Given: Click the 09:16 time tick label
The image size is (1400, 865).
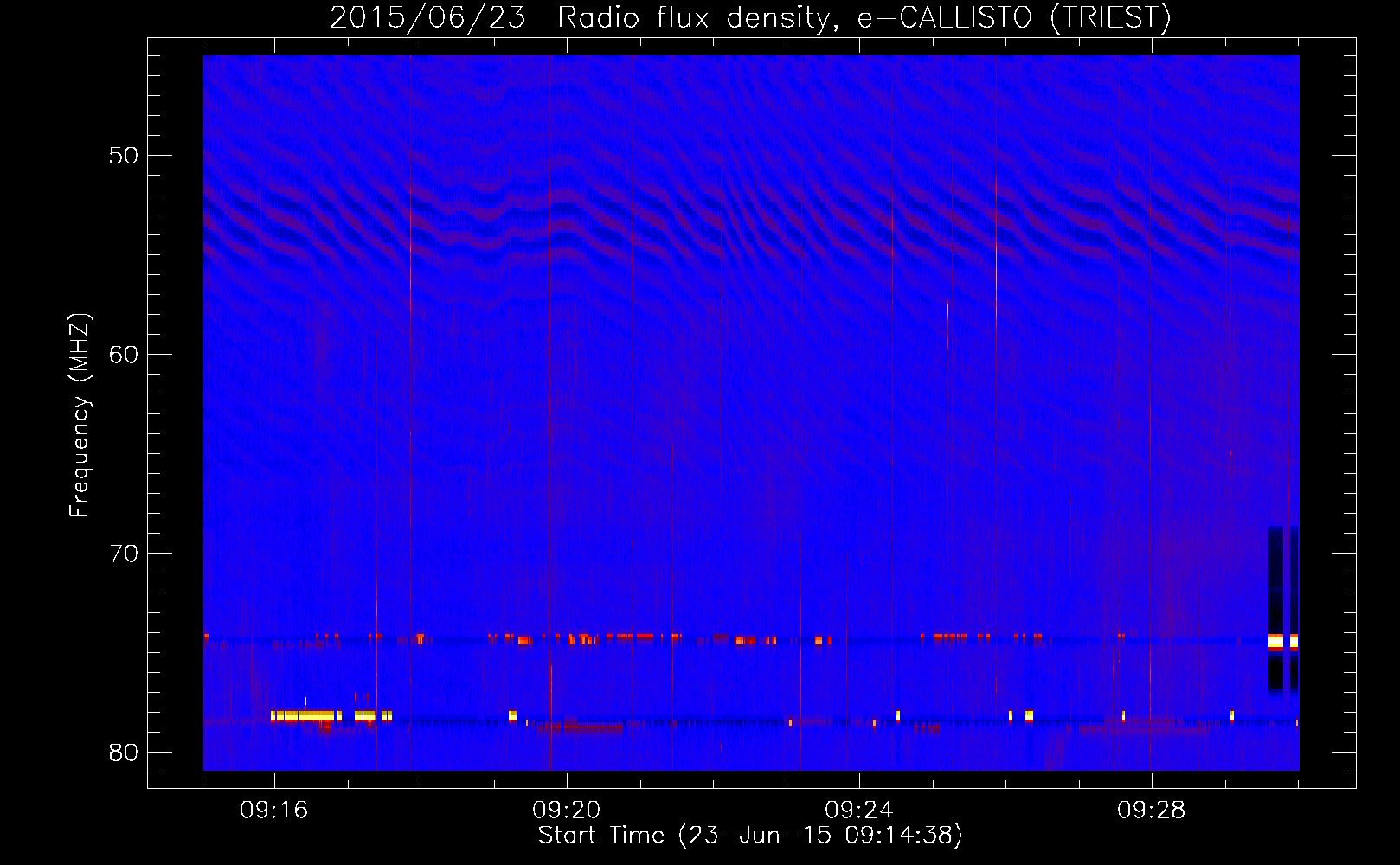Looking at the screenshot, I should click(x=274, y=811).
